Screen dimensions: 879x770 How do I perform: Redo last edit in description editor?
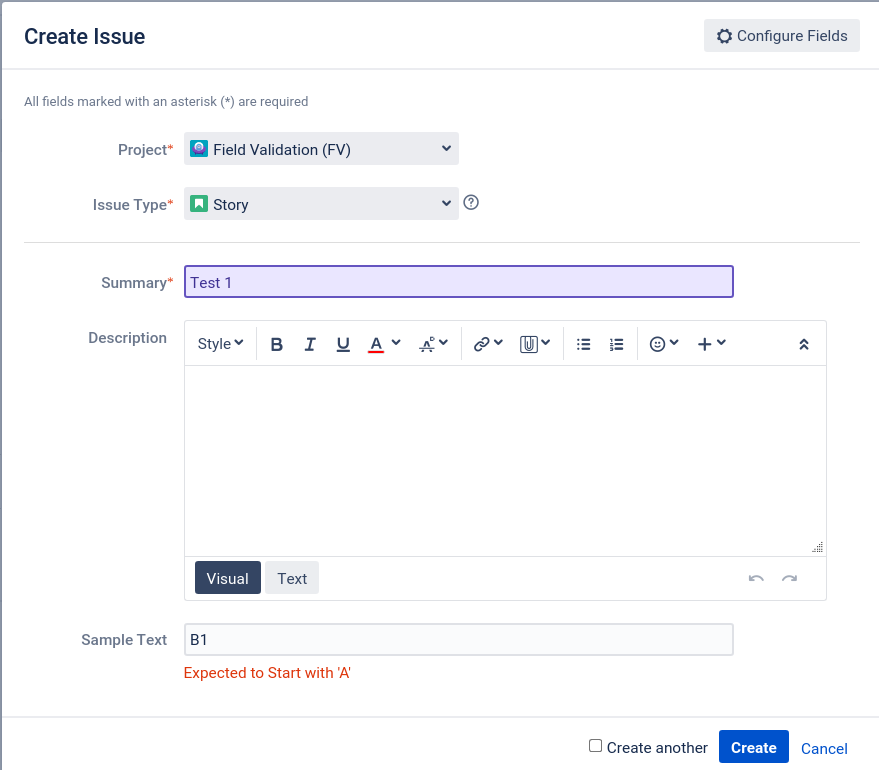789,578
